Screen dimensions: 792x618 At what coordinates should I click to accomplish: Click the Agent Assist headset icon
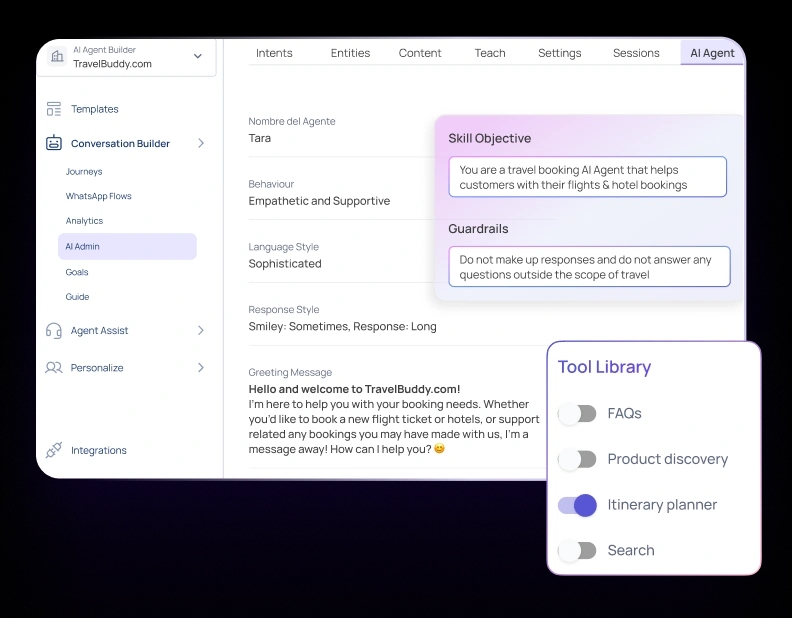[54, 331]
